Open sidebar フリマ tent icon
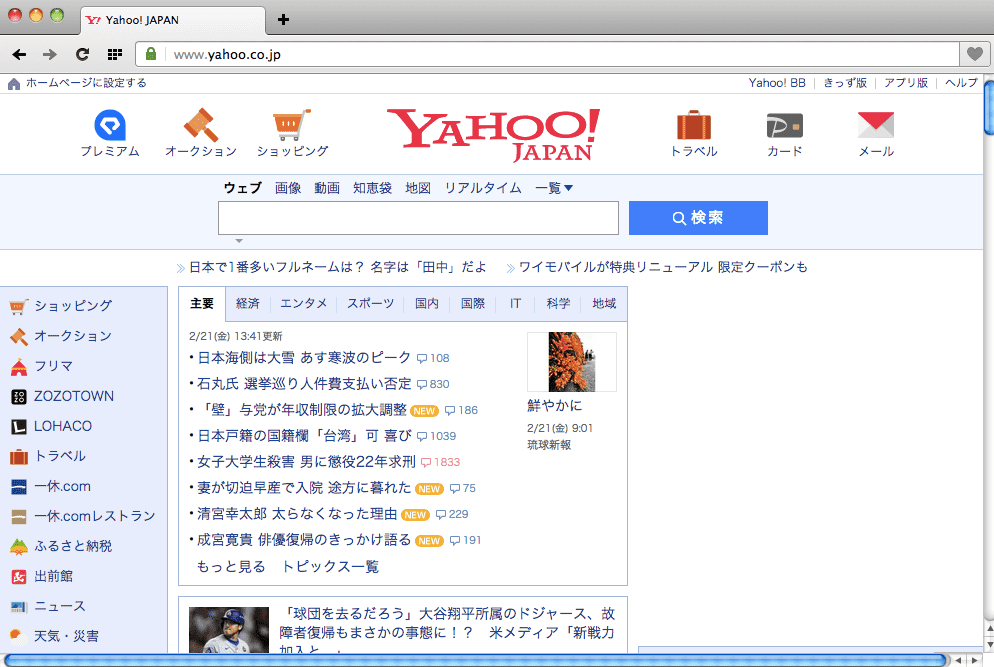Viewport: 994px width, 667px height. click(19, 367)
